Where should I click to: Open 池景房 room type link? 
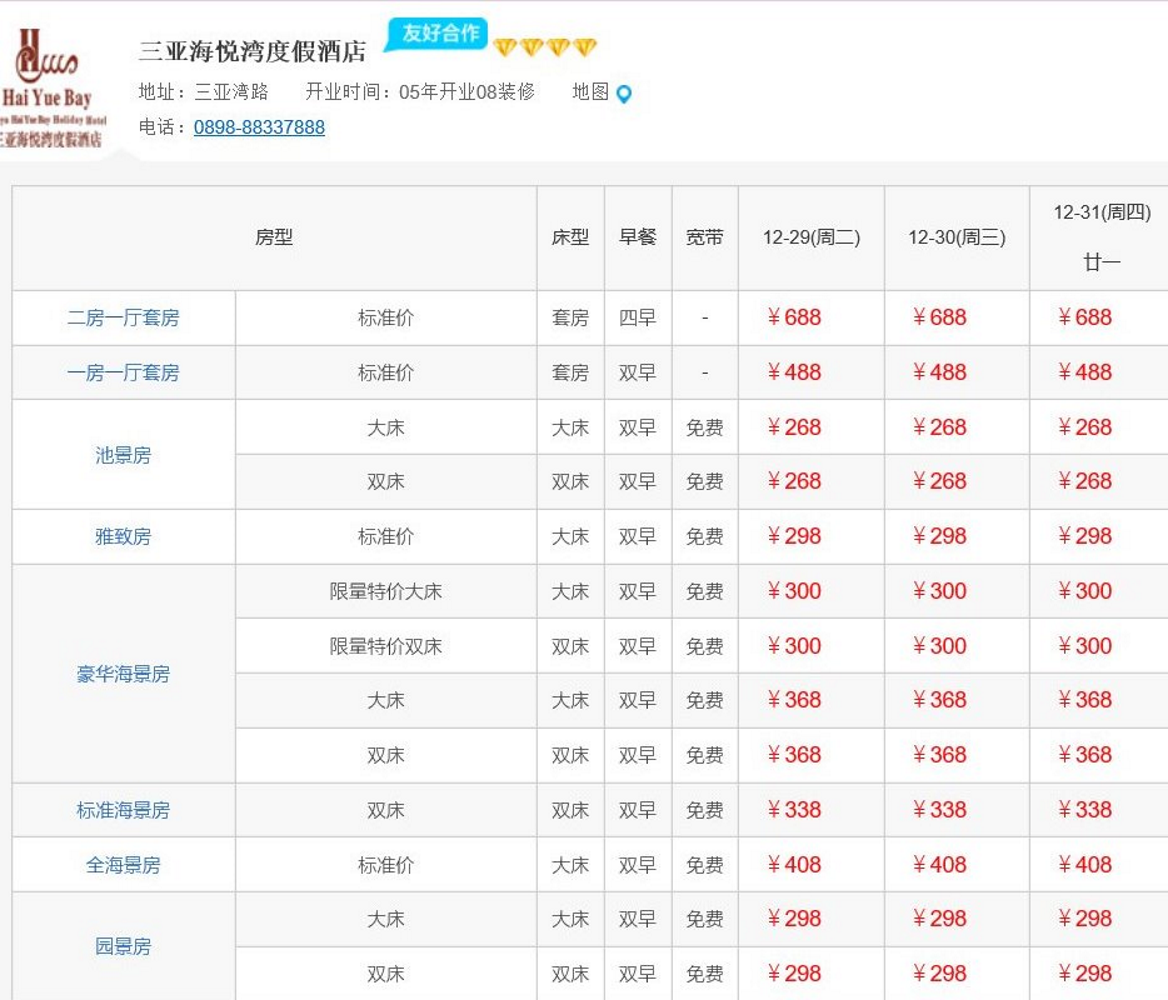[x=124, y=455]
